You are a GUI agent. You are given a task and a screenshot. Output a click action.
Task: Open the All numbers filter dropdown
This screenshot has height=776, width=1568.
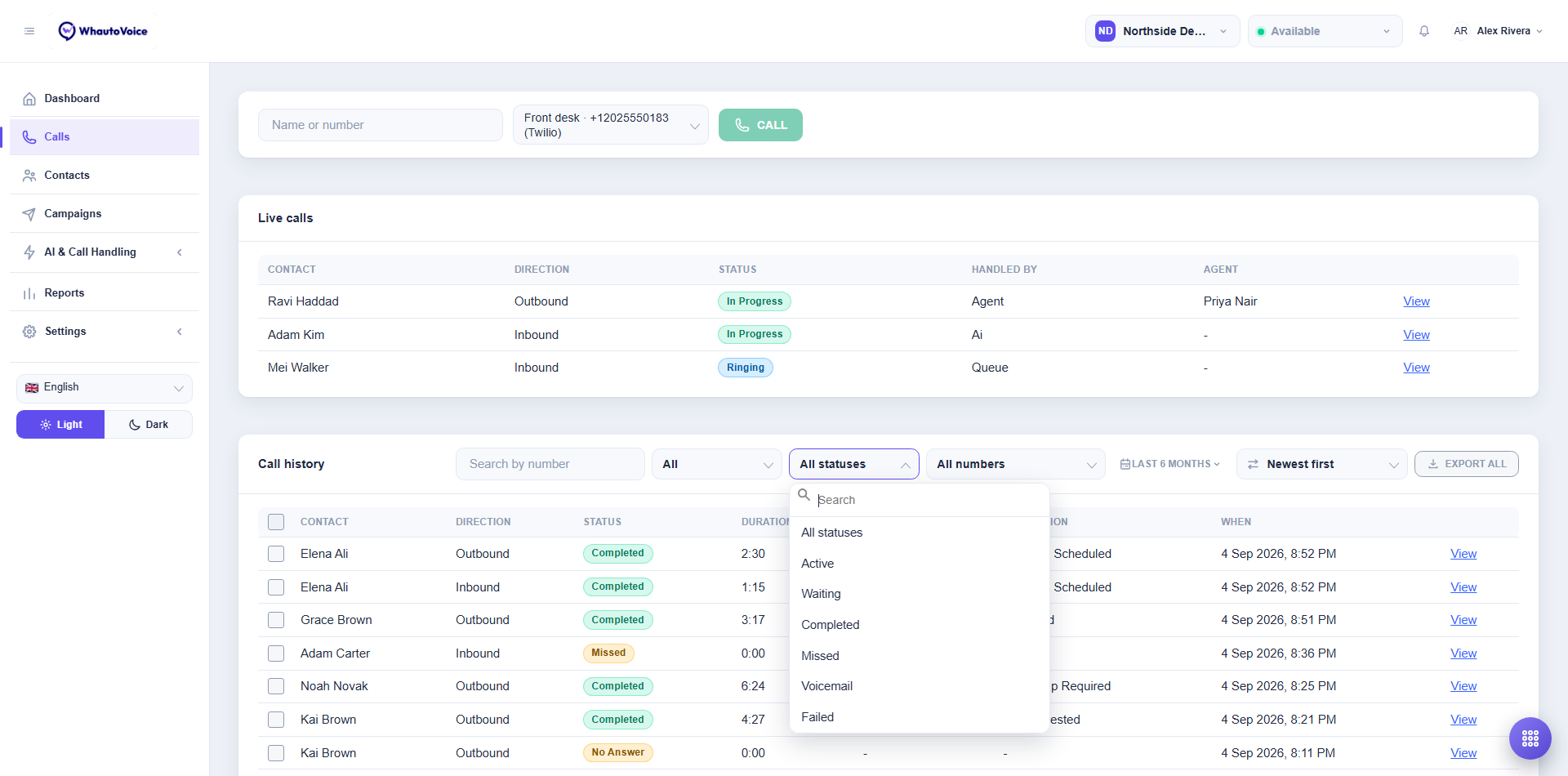[1016, 464]
